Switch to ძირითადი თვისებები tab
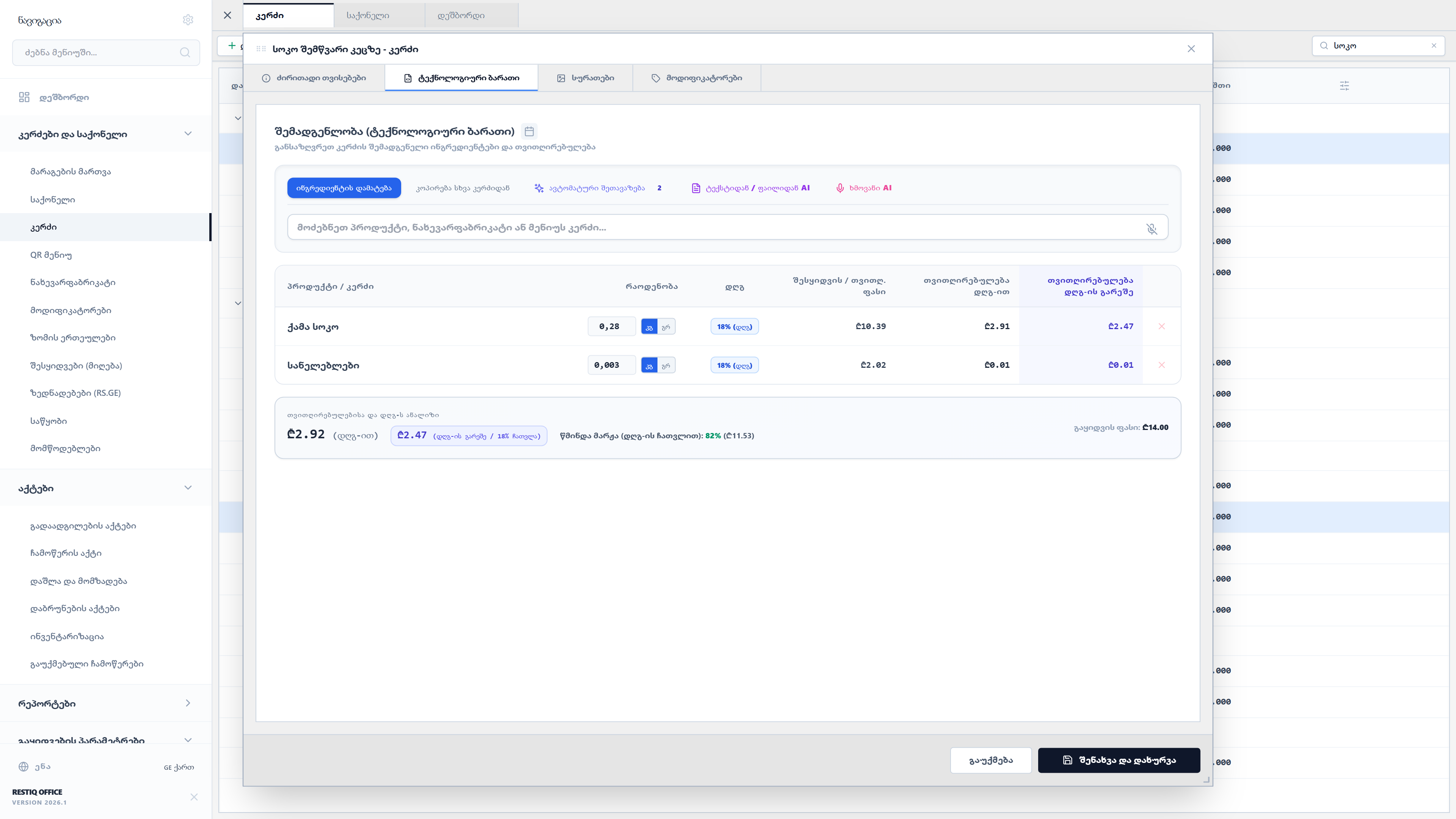The image size is (1456, 819). pos(314,78)
